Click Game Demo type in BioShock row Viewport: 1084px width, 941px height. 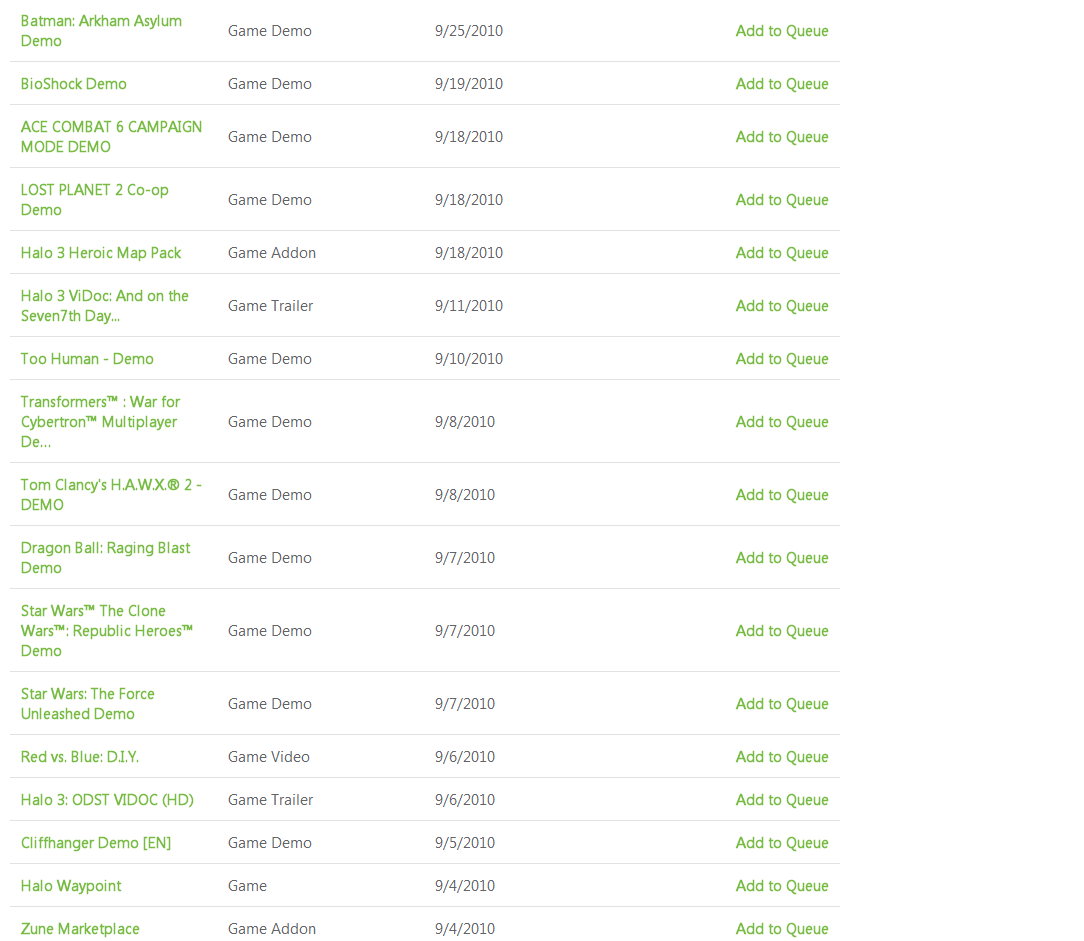[270, 84]
